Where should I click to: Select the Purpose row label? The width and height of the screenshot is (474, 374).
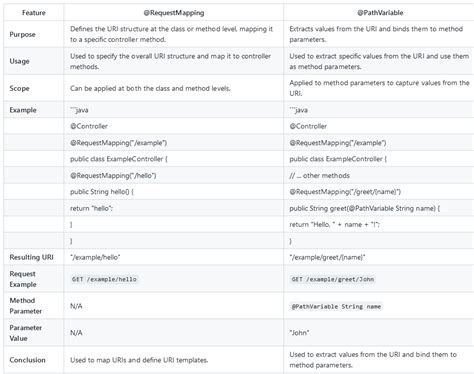point(22,34)
